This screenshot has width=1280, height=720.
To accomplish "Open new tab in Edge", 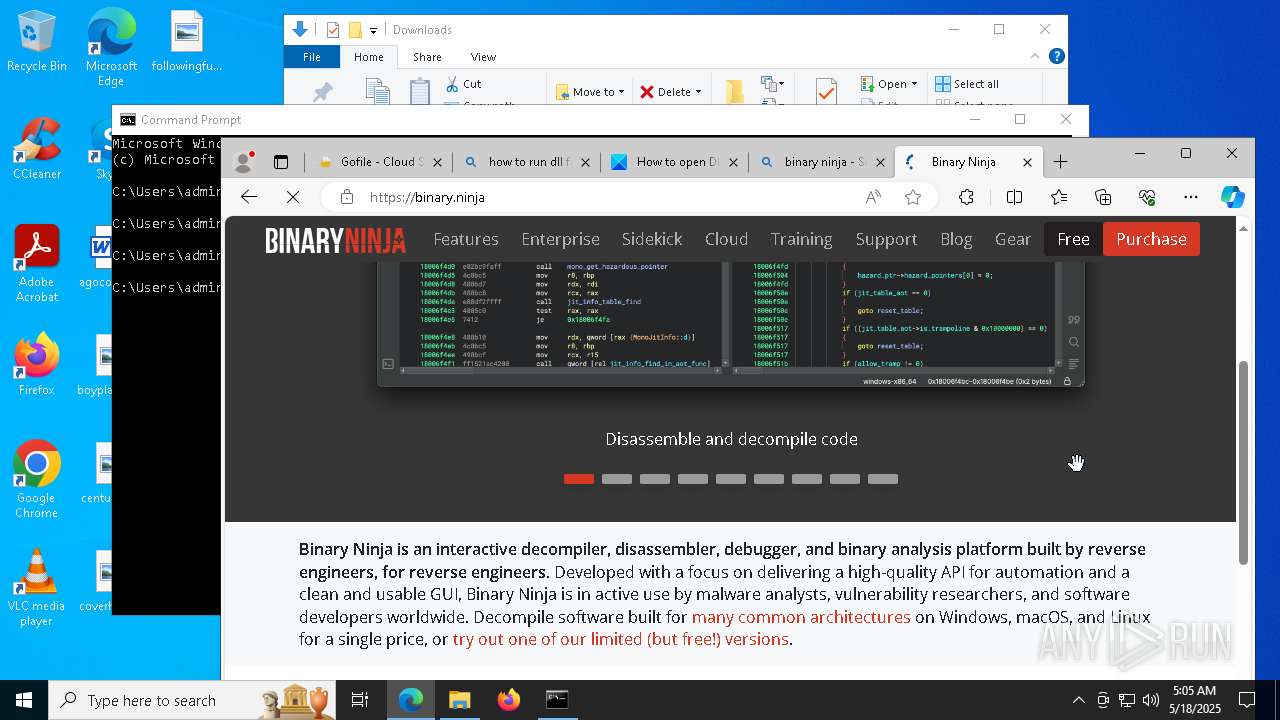I will pyautogui.click(x=1060, y=161).
